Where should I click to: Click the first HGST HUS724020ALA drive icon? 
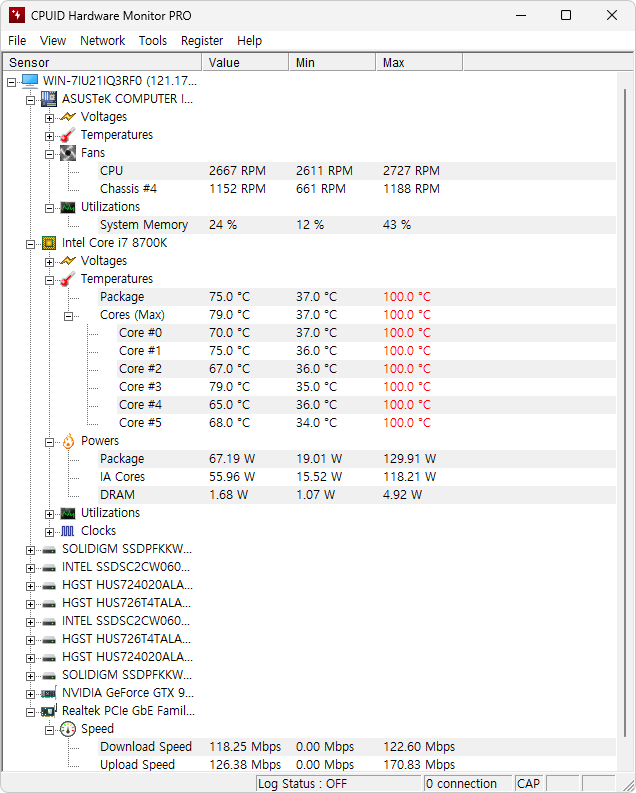pos(49,586)
